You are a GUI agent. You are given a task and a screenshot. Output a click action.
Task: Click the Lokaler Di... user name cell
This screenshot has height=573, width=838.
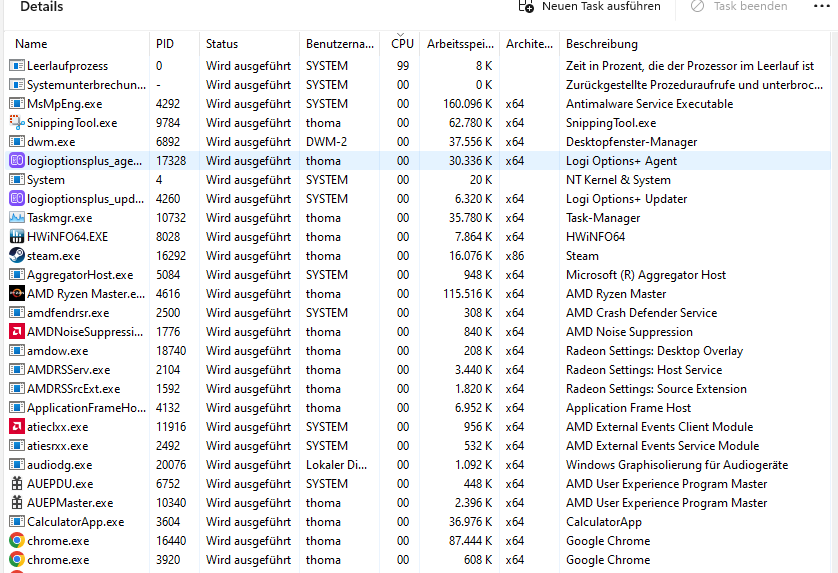point(336,465)
